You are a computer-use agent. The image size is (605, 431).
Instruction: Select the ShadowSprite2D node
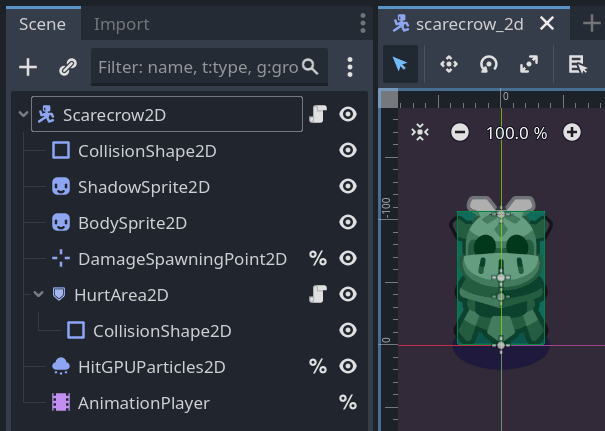[144, 187]
